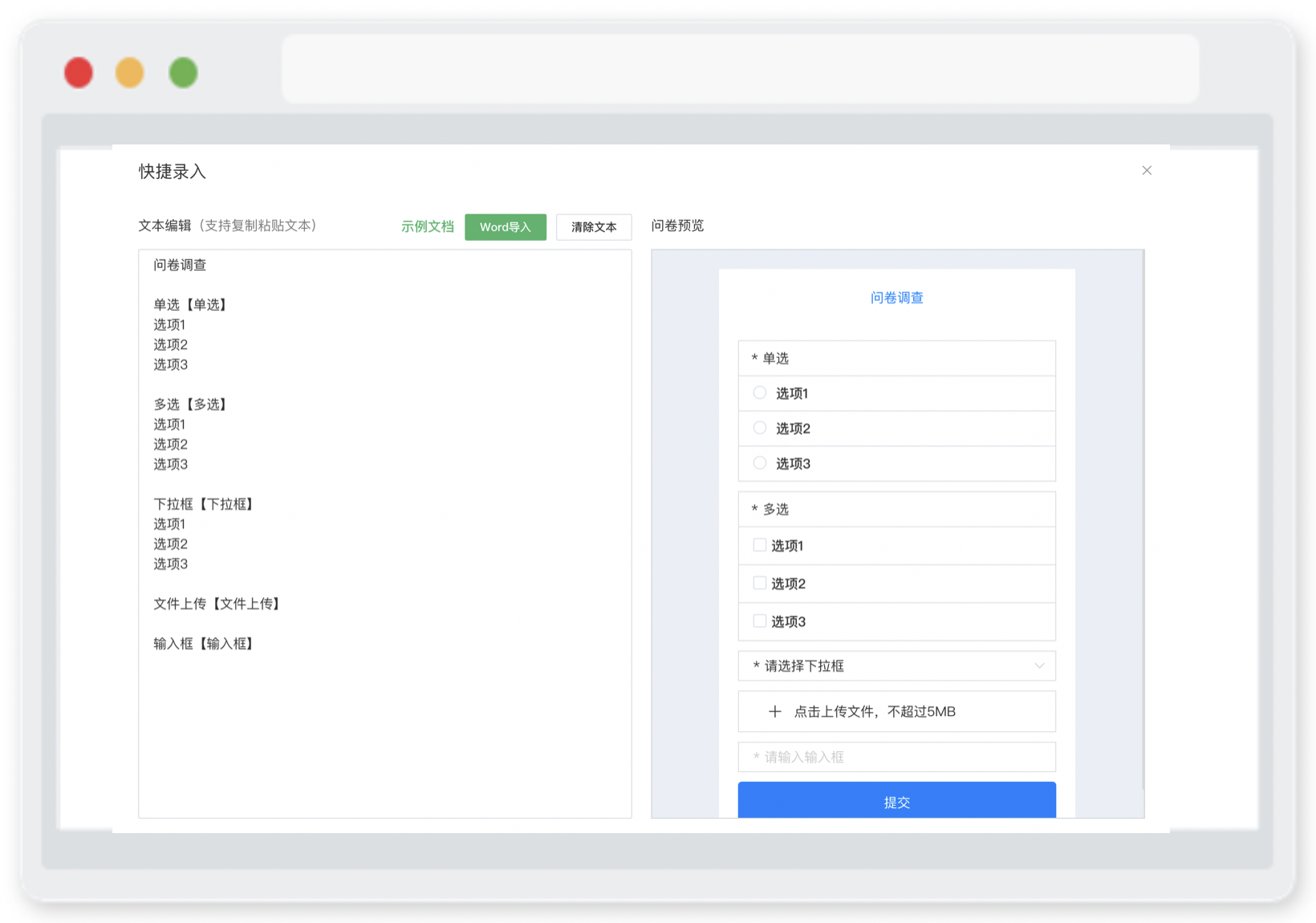Screen dimensions: 1316x923
Task: Click the green window control dot
Action: [x=183, y=72]
